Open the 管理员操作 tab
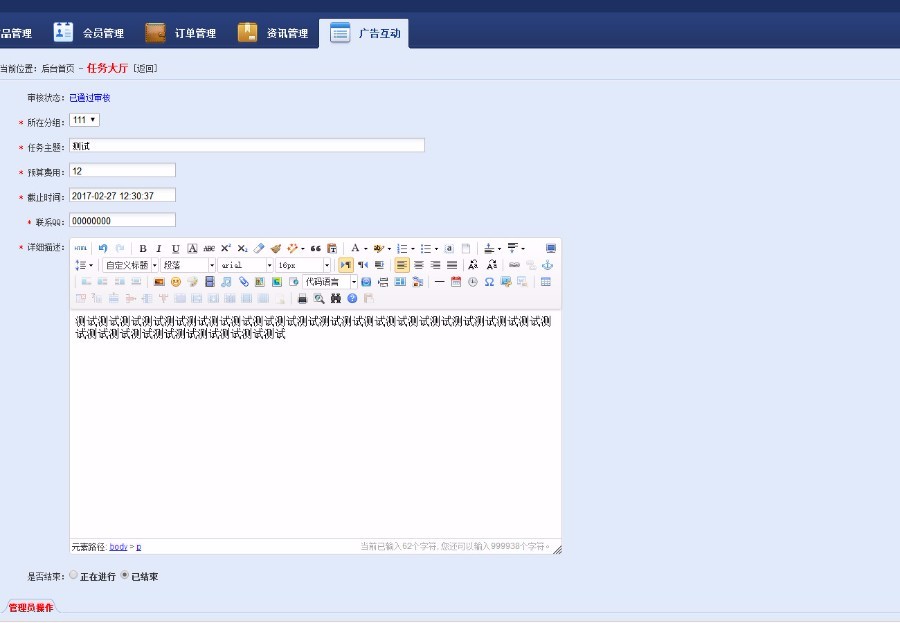Image resolution: width=900 pixels, height=623 pixels. click(31, 607)
